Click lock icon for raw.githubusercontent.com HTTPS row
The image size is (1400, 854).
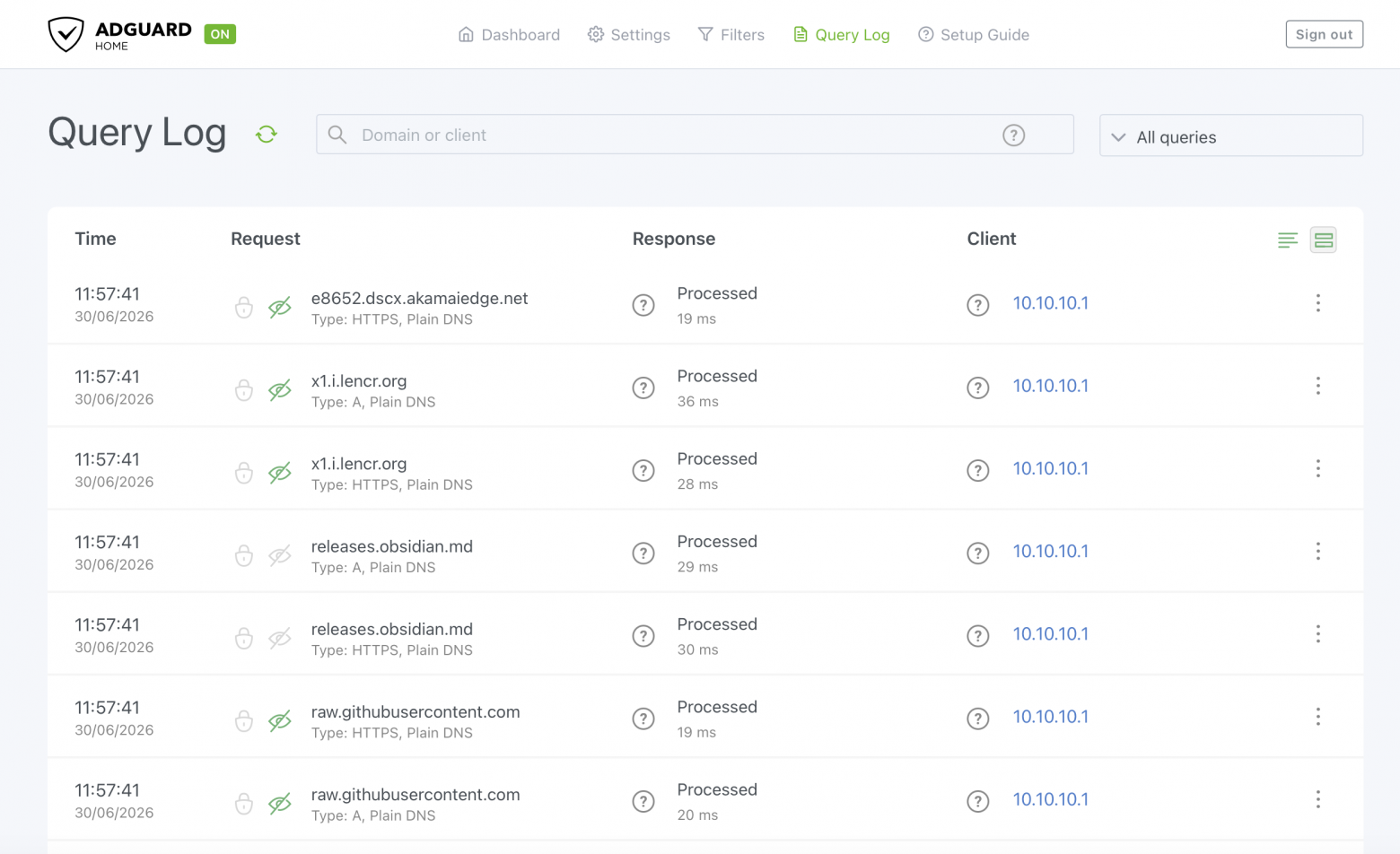244,721
